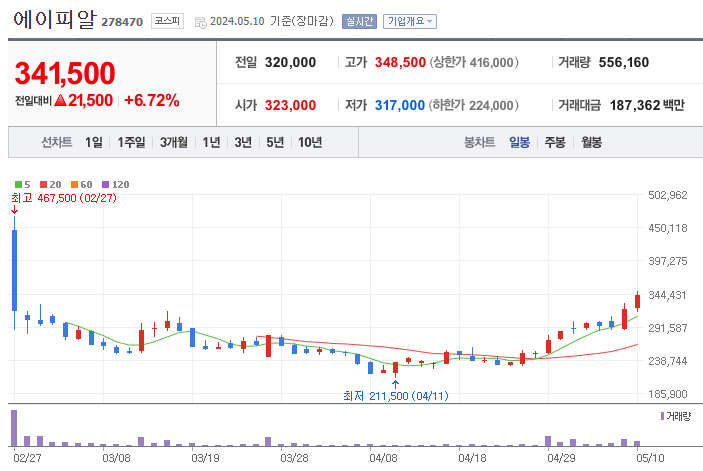Click the 실시간 button
The image size is (703, 471).
(359, 21)
